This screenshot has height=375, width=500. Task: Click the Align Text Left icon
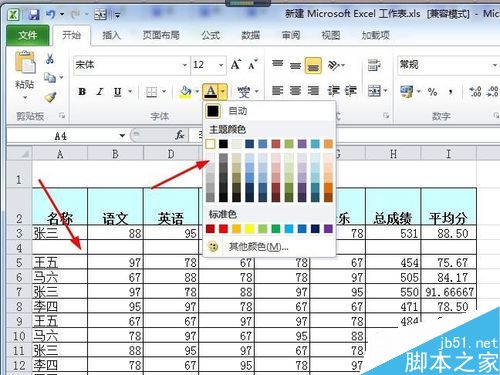[x=277, y=91]
